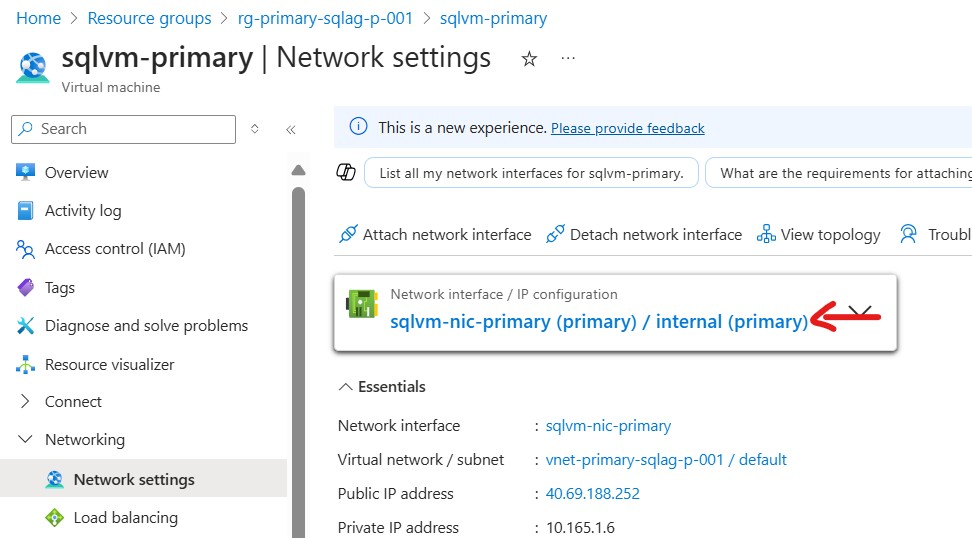Select 'Public IP address' label
The image size is (972, 538).
coord(395,493)
